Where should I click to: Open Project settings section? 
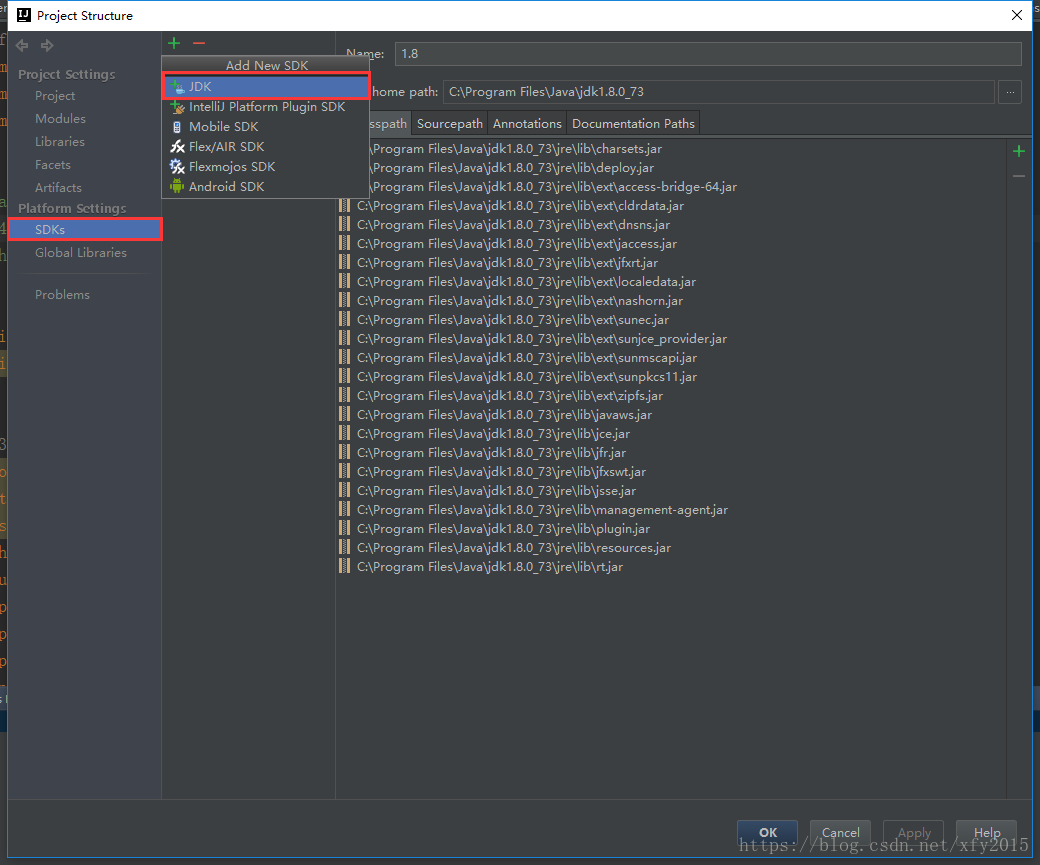point(55,96)
